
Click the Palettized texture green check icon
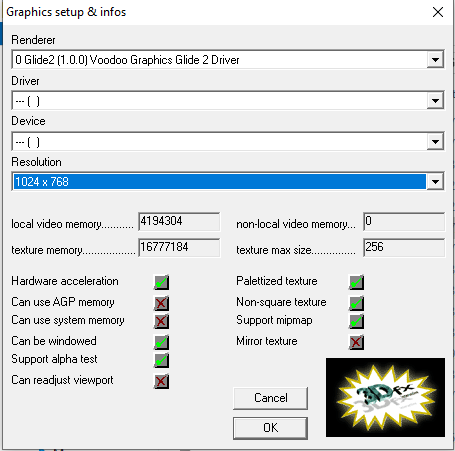point(356,282)
